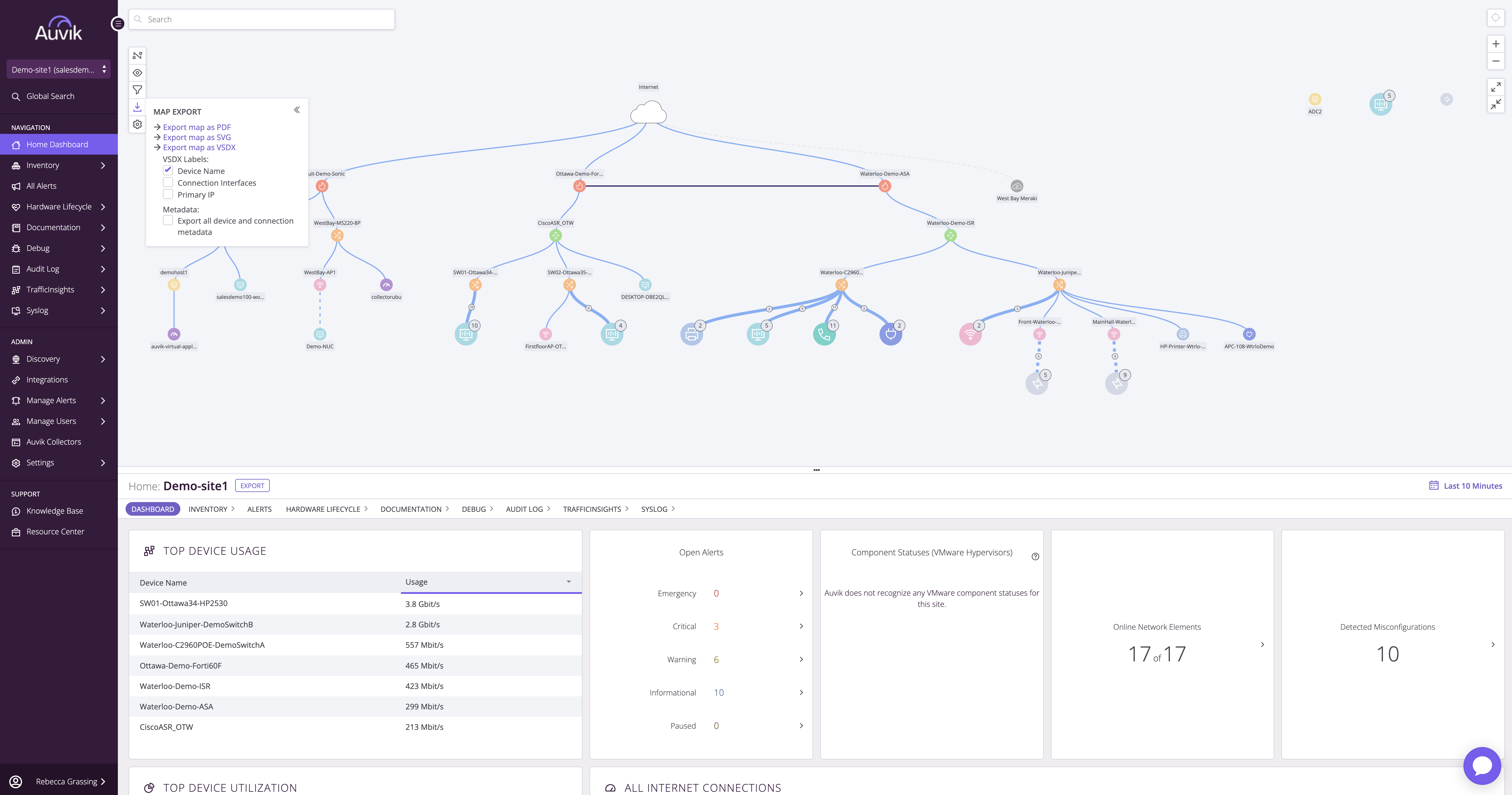Sort by the Usage column arrow
This screenshot has height=795, width=1512.
(569, 582)
